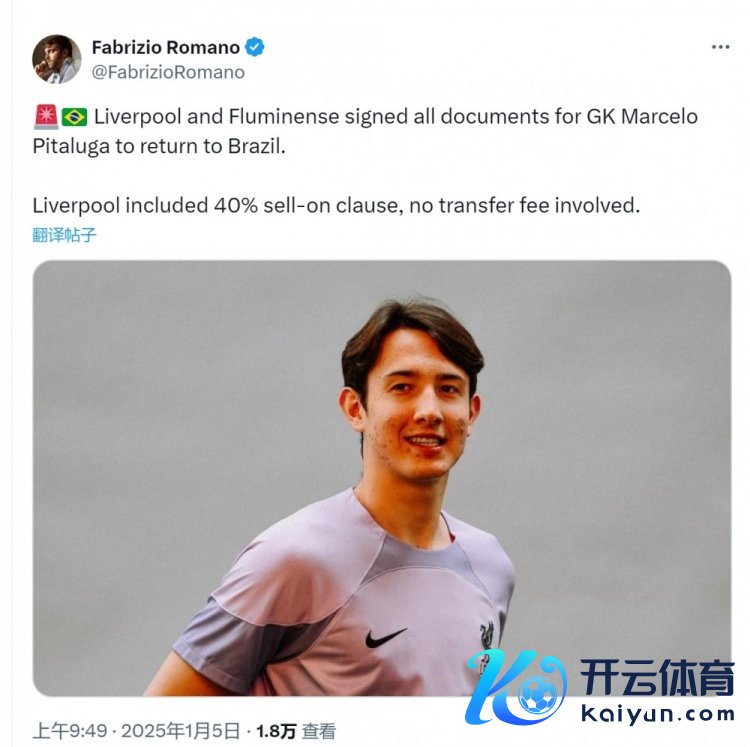Click the Nike swoosh on the shirt
The height and width of the screenshot is (747, 750).
386,637
